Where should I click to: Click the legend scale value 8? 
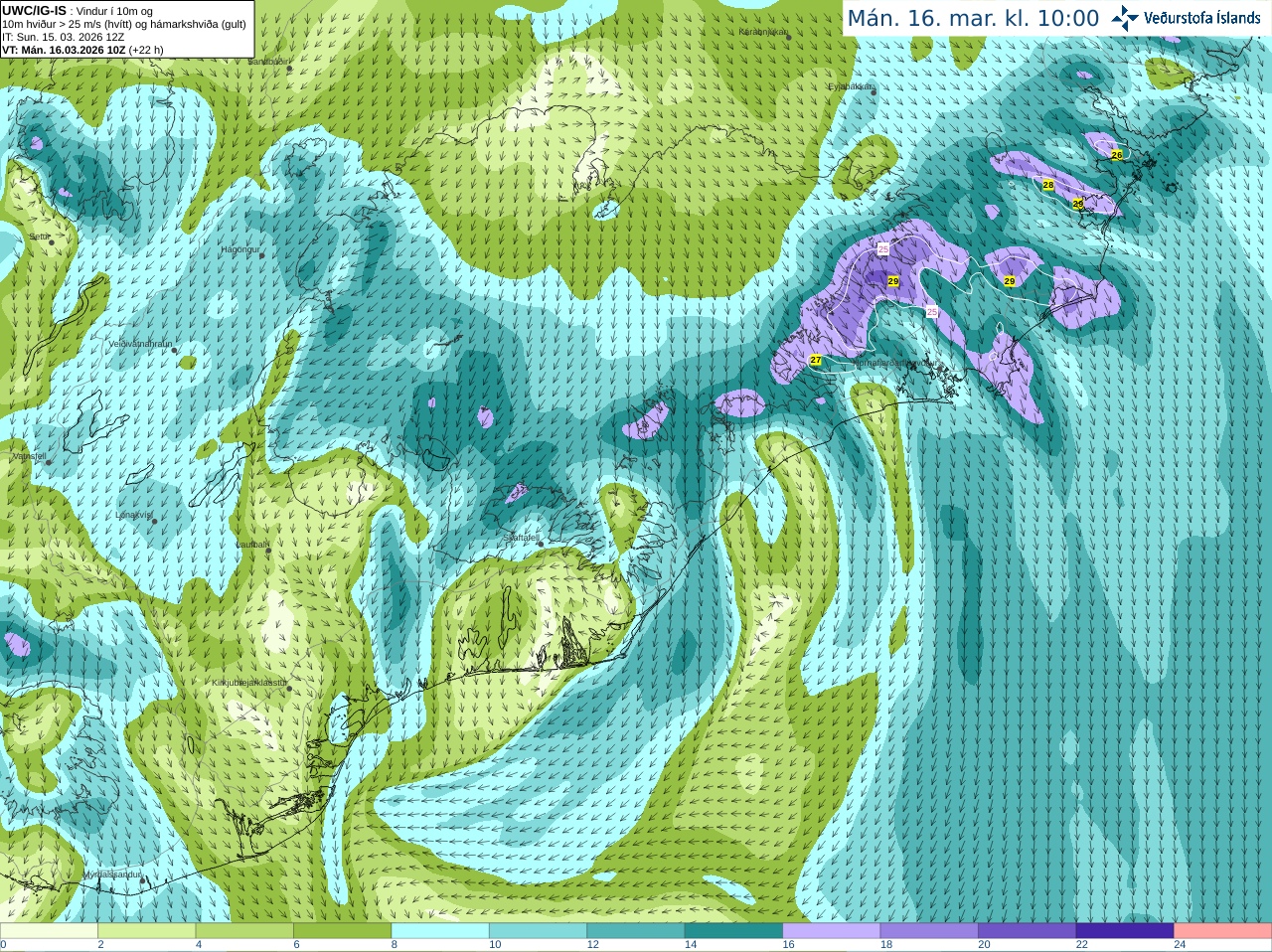pyautogui.click(x=395, y=945)
